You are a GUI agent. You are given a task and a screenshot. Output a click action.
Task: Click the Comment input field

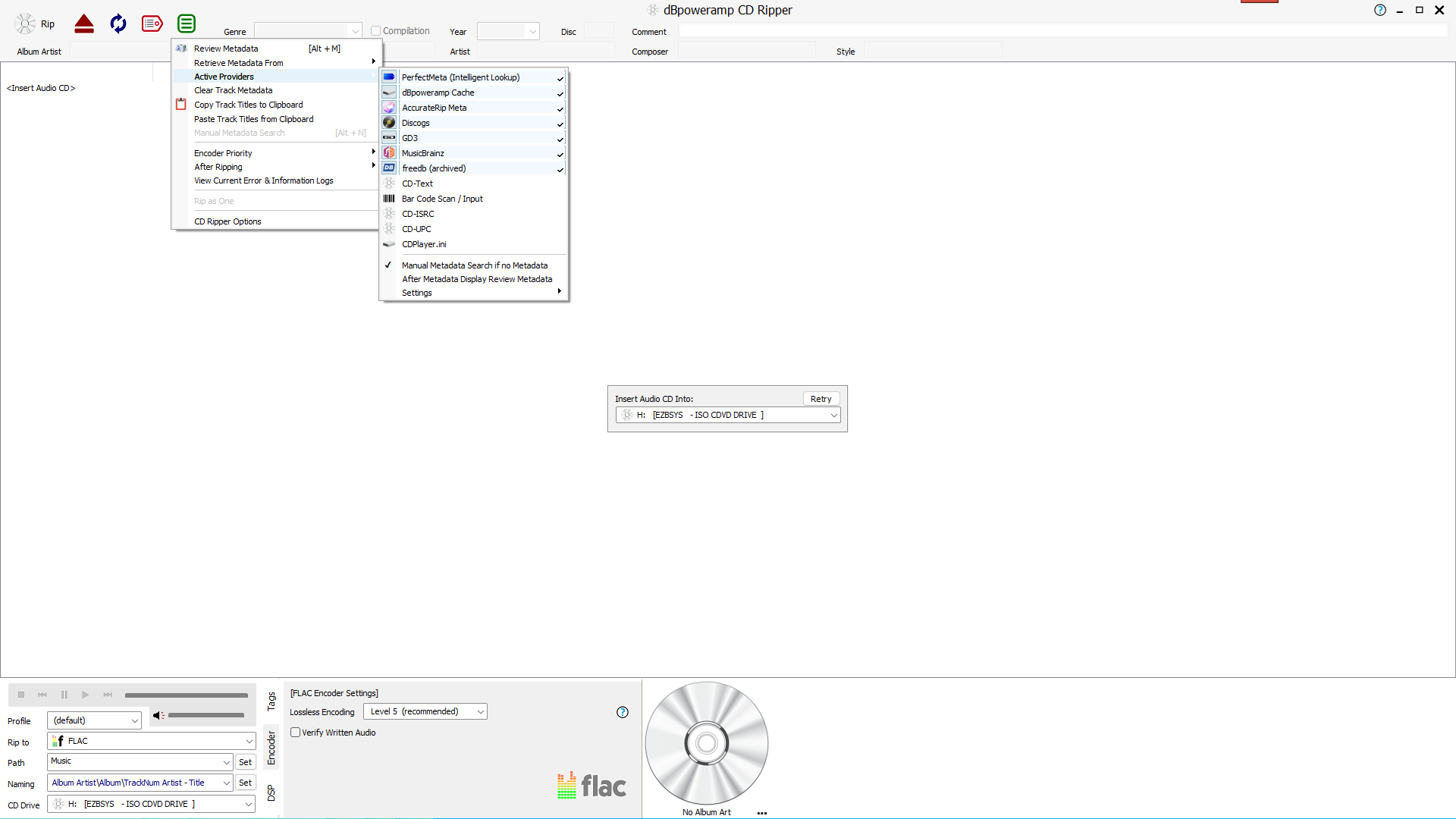[x=1062, y=31]
